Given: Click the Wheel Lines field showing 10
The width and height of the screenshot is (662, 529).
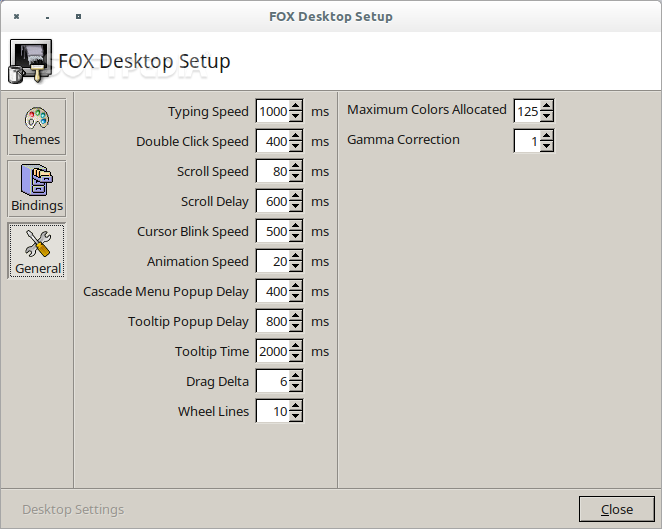Looking at the screenshot, I should 273,411.
